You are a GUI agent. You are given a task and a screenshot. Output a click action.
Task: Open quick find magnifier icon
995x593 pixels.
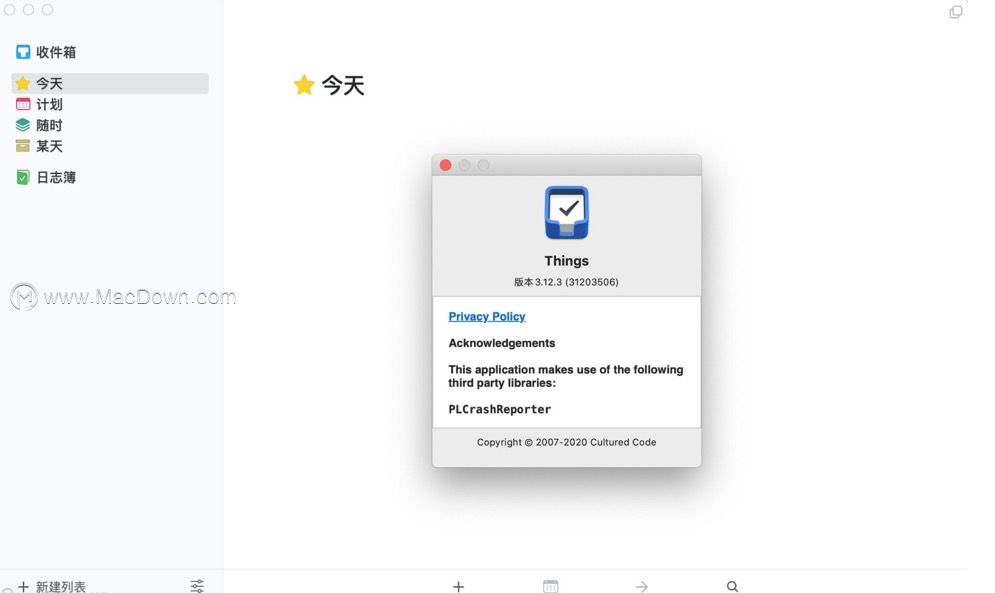coord(732,587)
